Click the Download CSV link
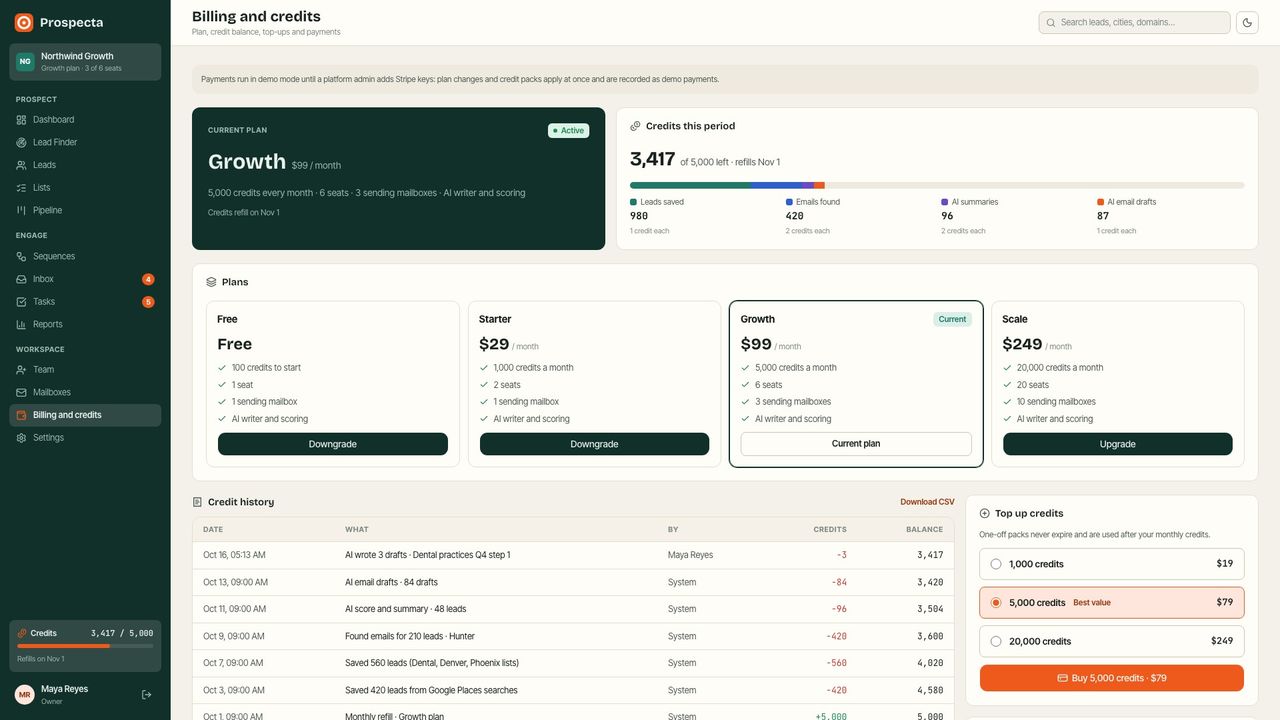Image resolution: width=1280 pixels, height=720 pixels. pos(927,502)
